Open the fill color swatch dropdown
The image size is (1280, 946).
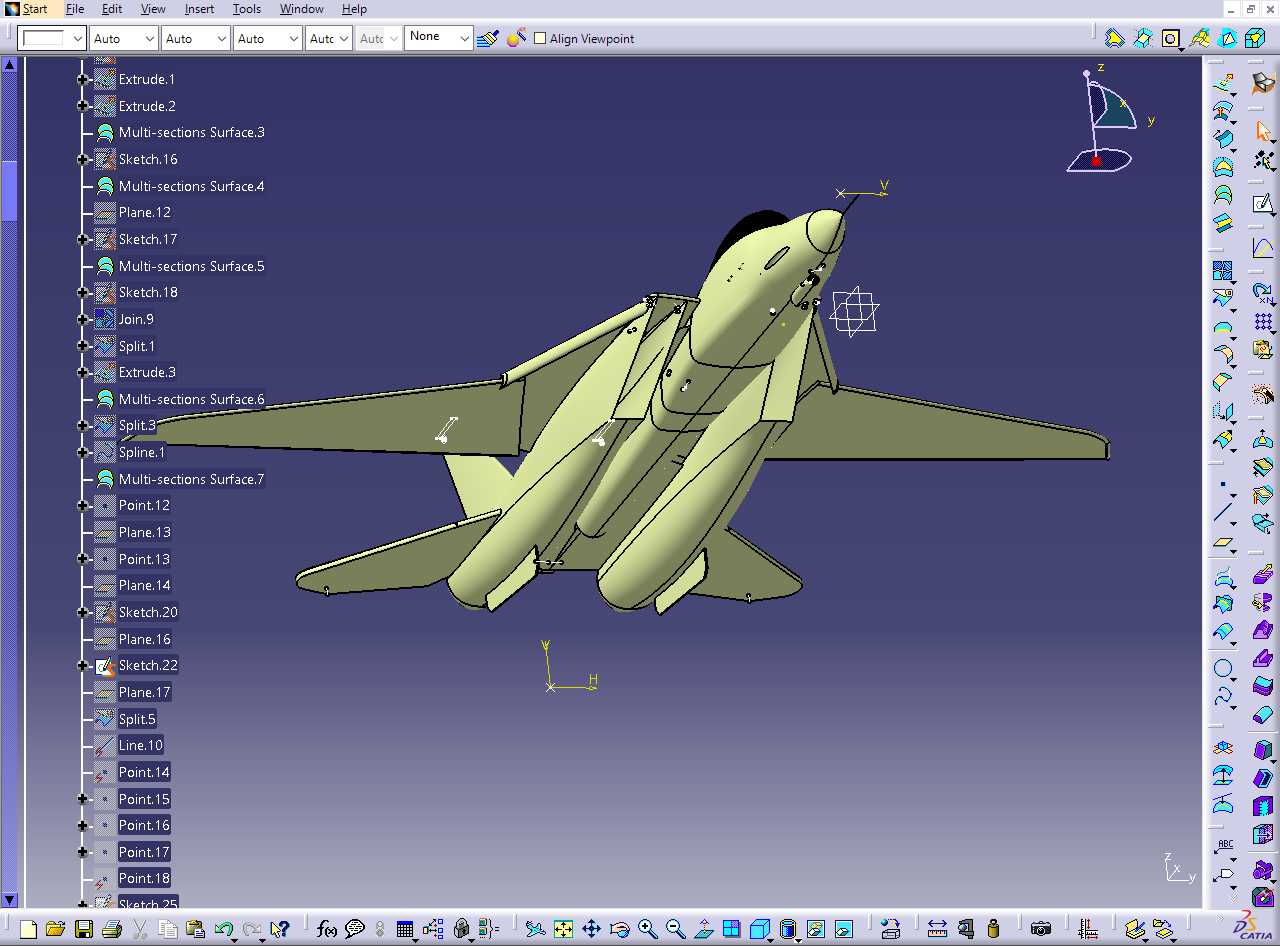53,38
